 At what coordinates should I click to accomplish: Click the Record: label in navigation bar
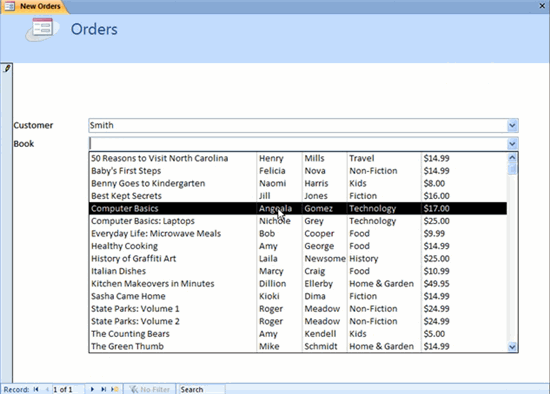(16, 389)
